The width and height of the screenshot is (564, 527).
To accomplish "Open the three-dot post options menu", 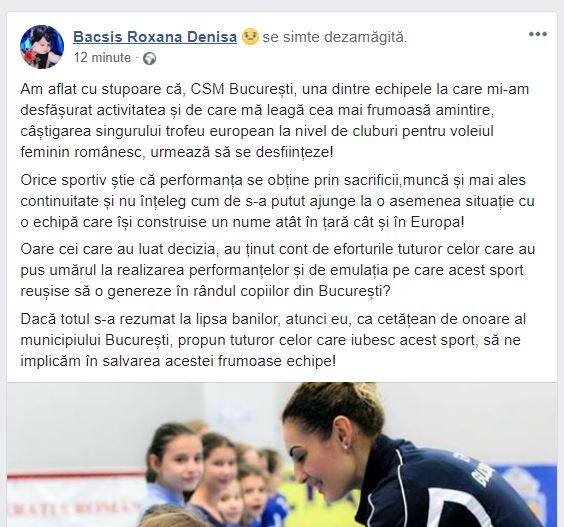I will [x=538, y=35].
